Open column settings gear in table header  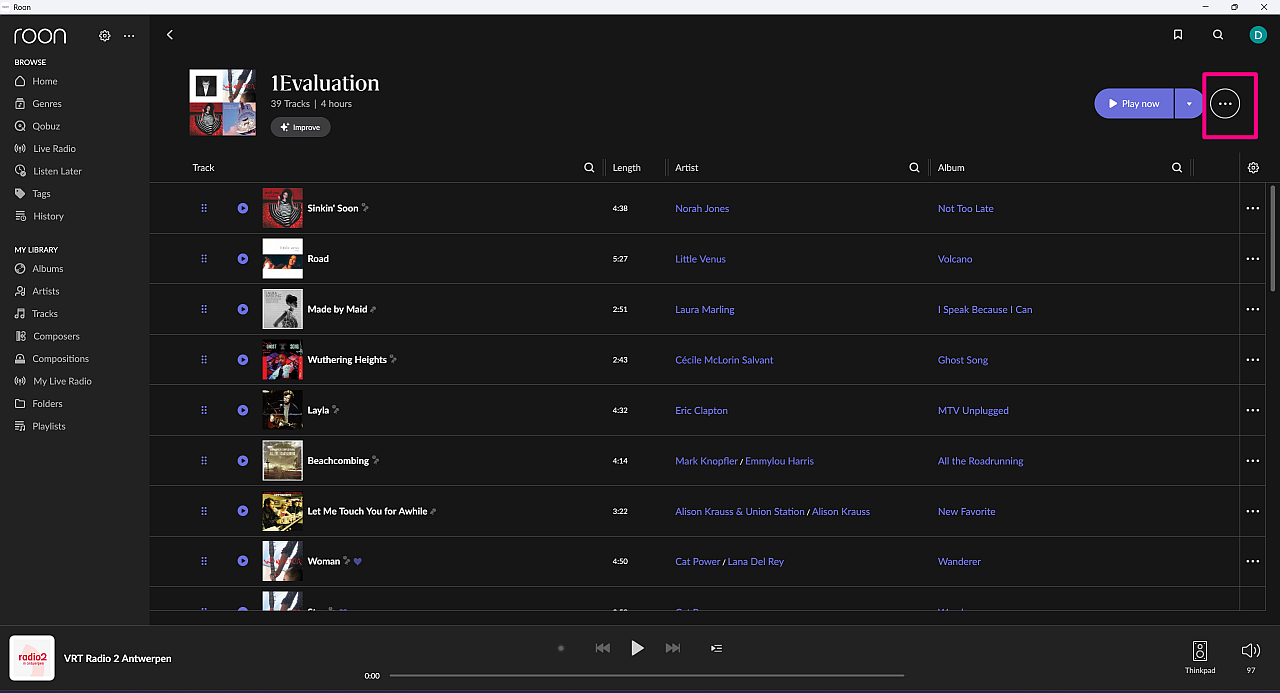(1253, 168)
